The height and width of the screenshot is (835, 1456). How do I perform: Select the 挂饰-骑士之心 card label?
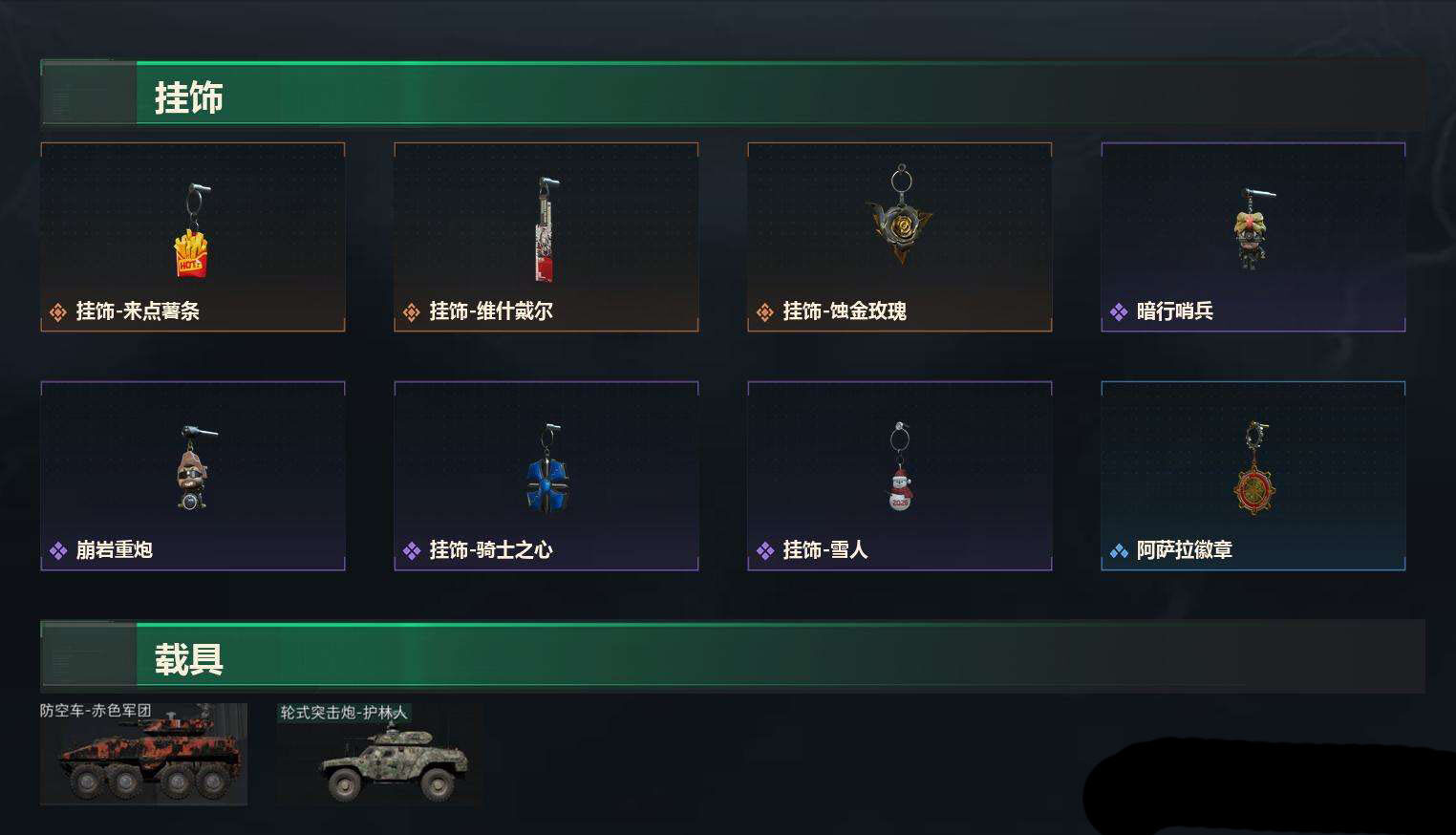[x=491, y=550]
